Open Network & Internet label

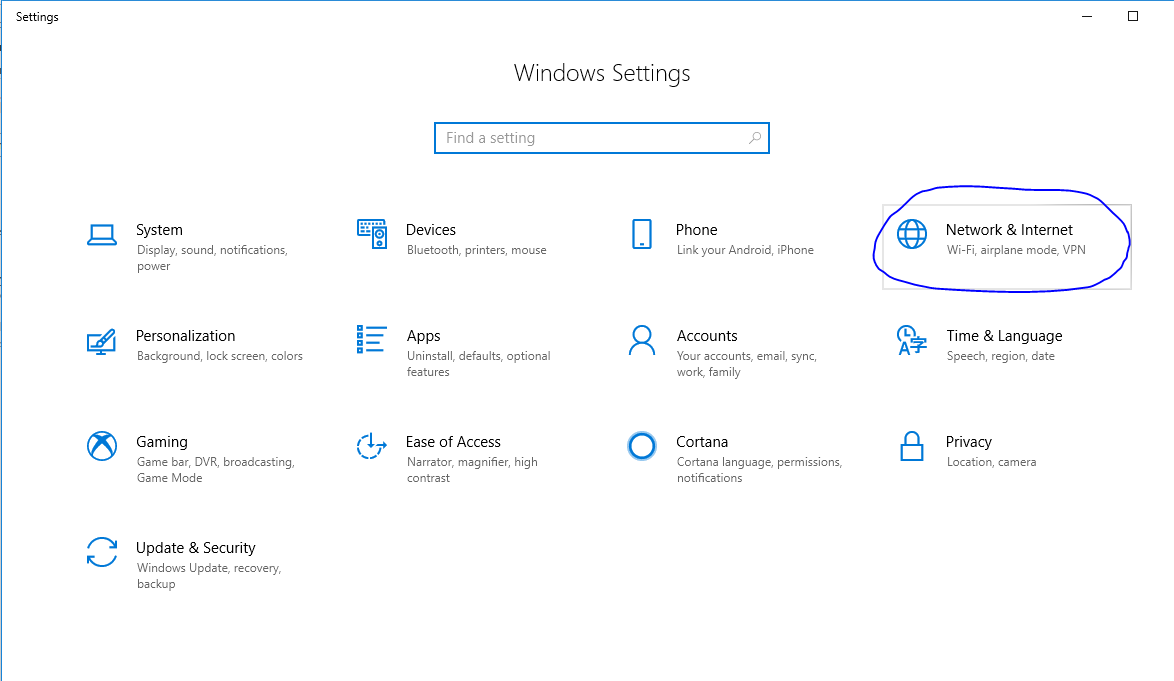coord(1009,230)
